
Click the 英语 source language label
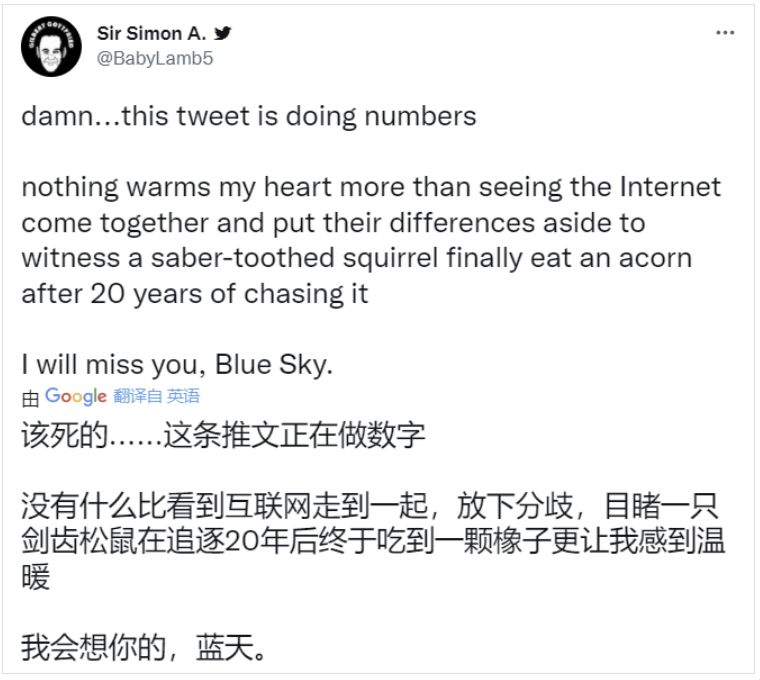click(183, 397)
